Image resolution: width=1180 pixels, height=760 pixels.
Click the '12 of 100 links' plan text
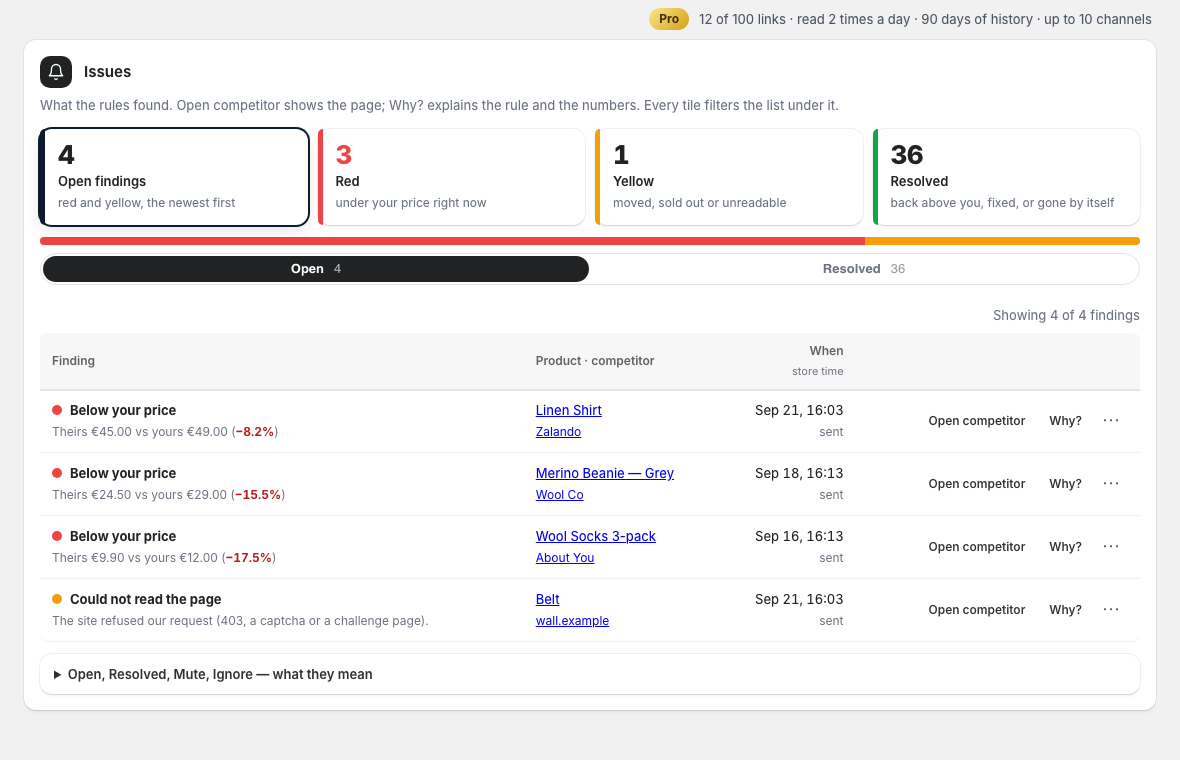point(742,20)
